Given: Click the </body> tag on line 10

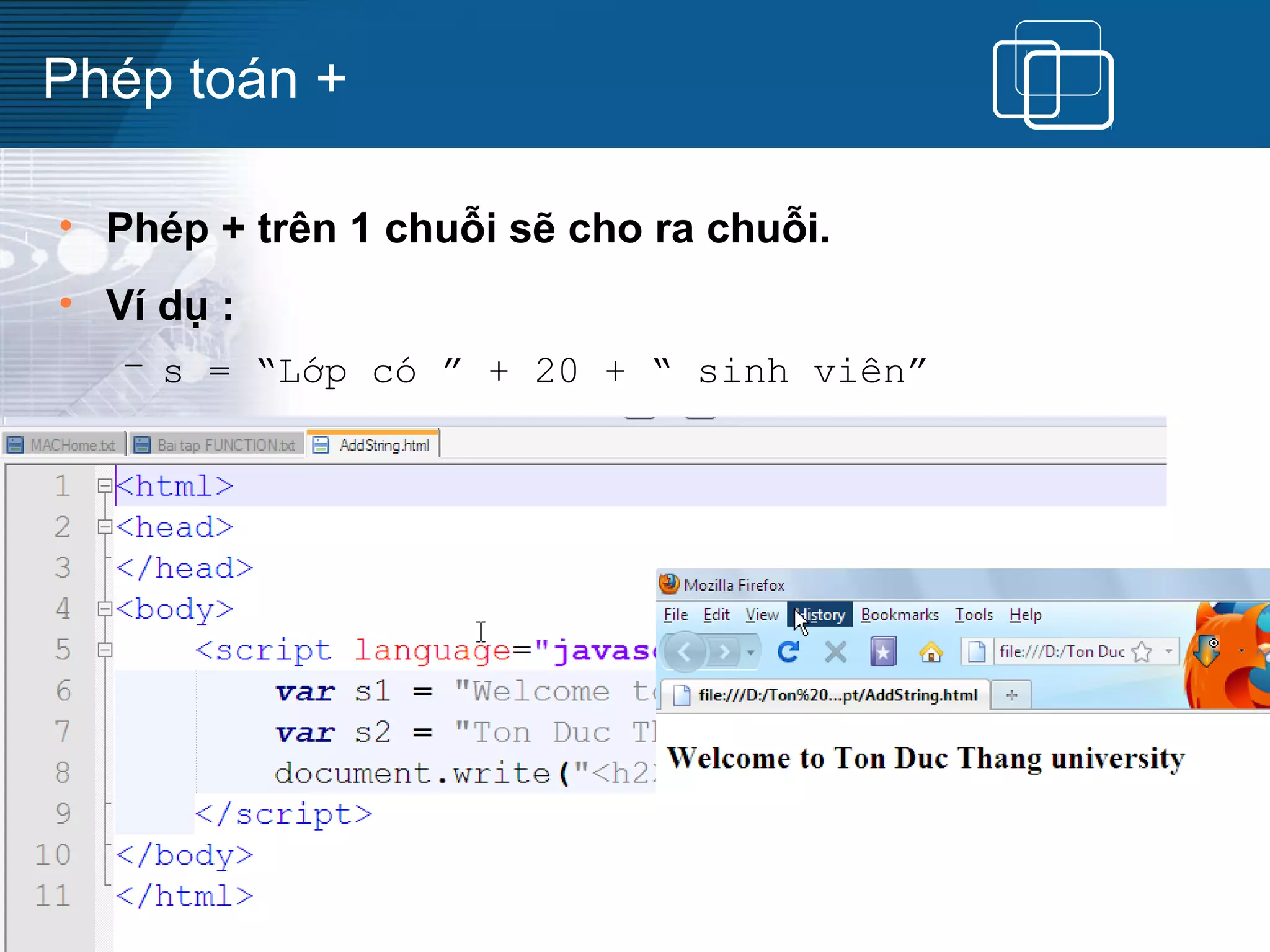Looking at the screenshot, I should click(x=185, y=855).
